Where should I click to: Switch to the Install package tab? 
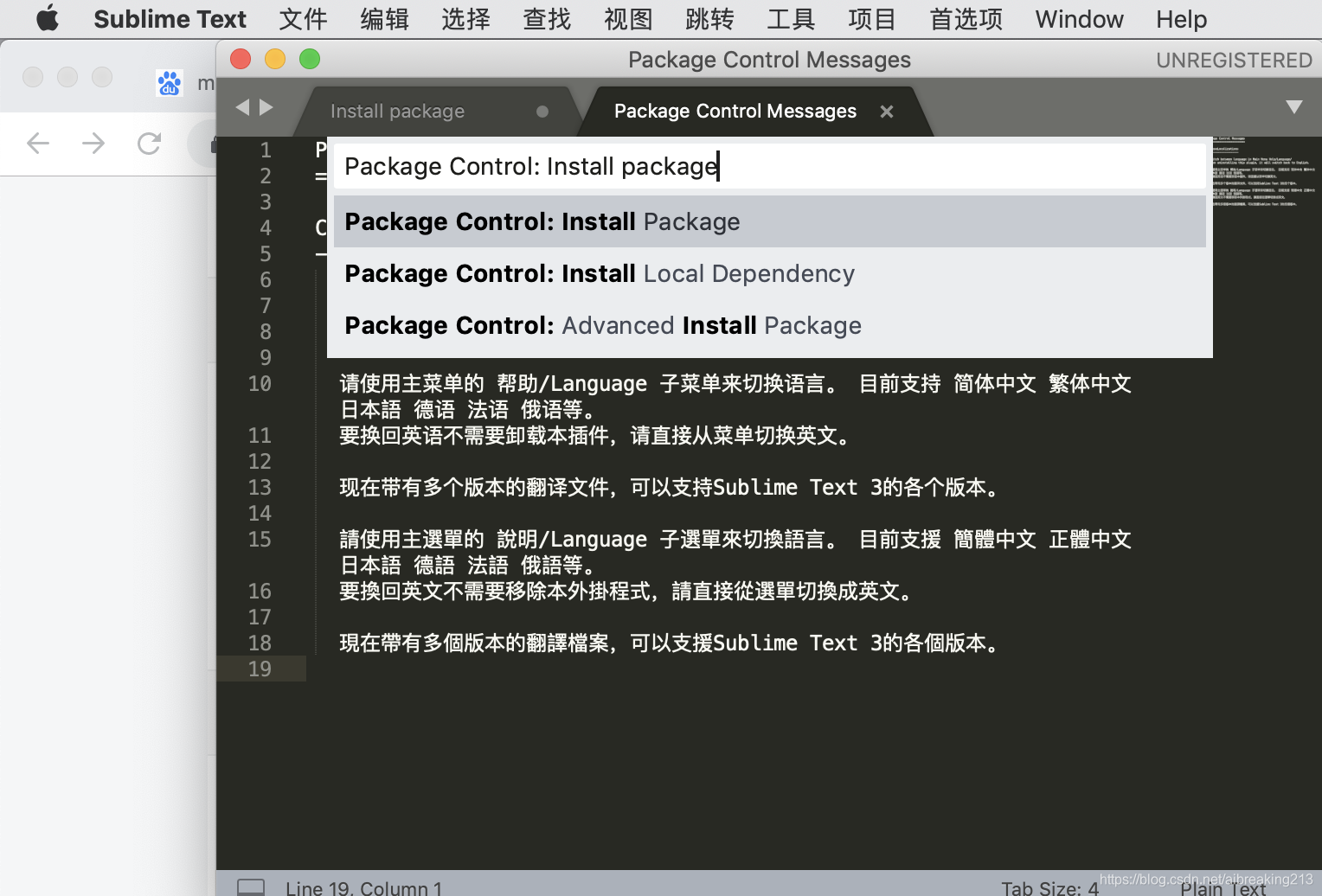pos(397,111)
